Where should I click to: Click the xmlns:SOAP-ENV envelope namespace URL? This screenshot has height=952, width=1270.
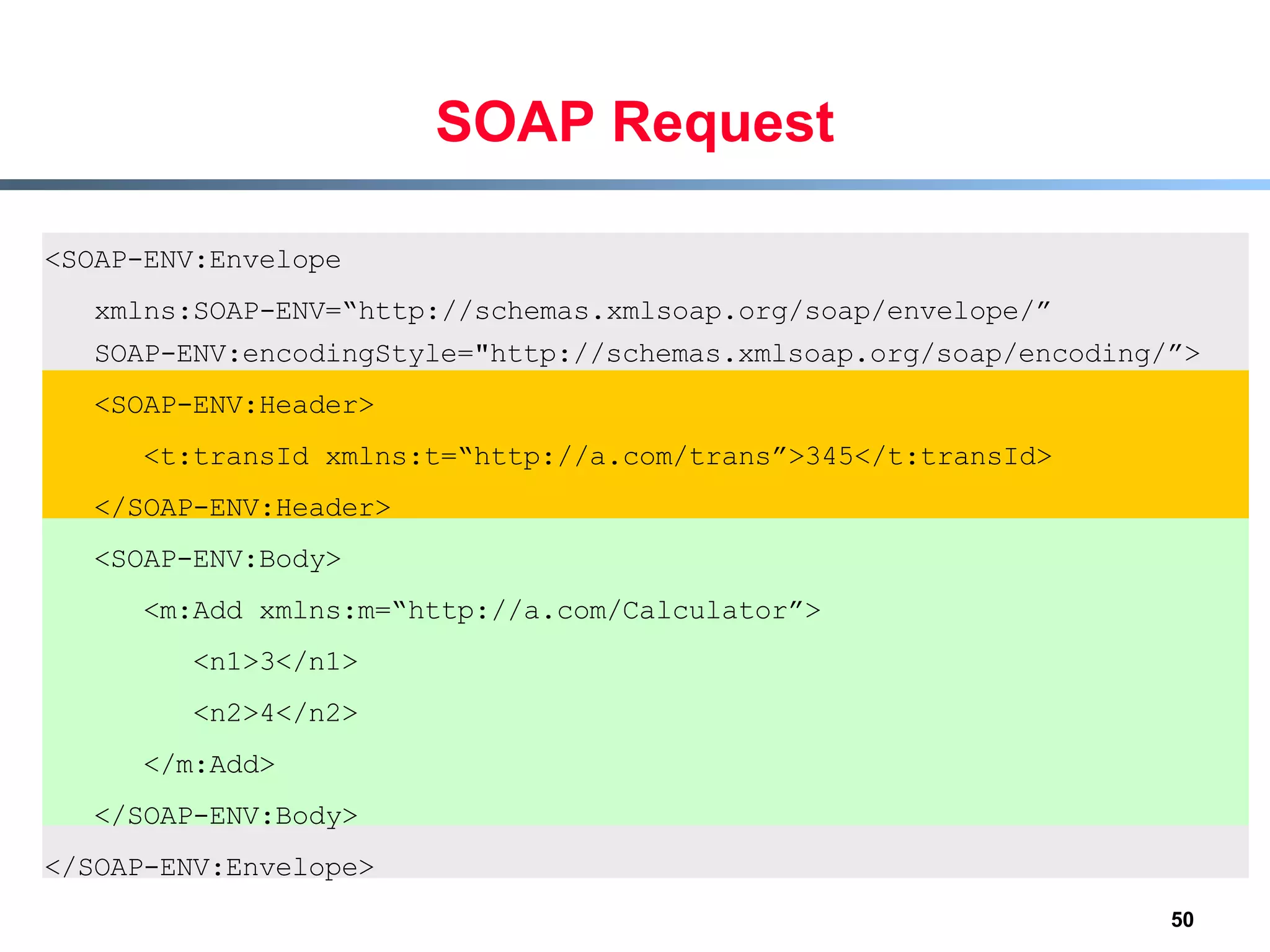[695, 311]
